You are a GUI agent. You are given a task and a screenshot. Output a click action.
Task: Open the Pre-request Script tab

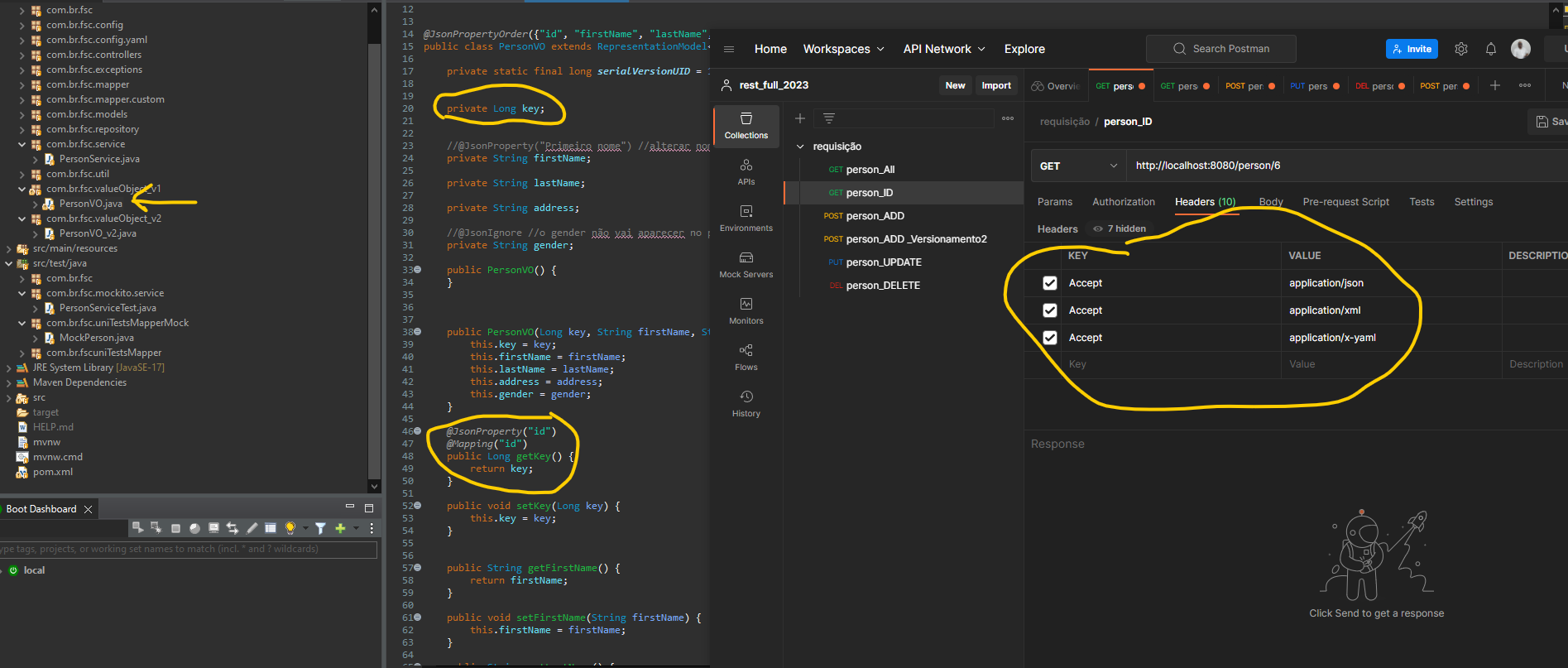pos(1346,202)
